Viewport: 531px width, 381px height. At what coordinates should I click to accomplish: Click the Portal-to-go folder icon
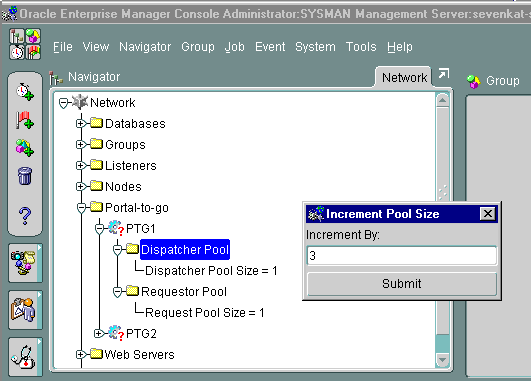97,207
